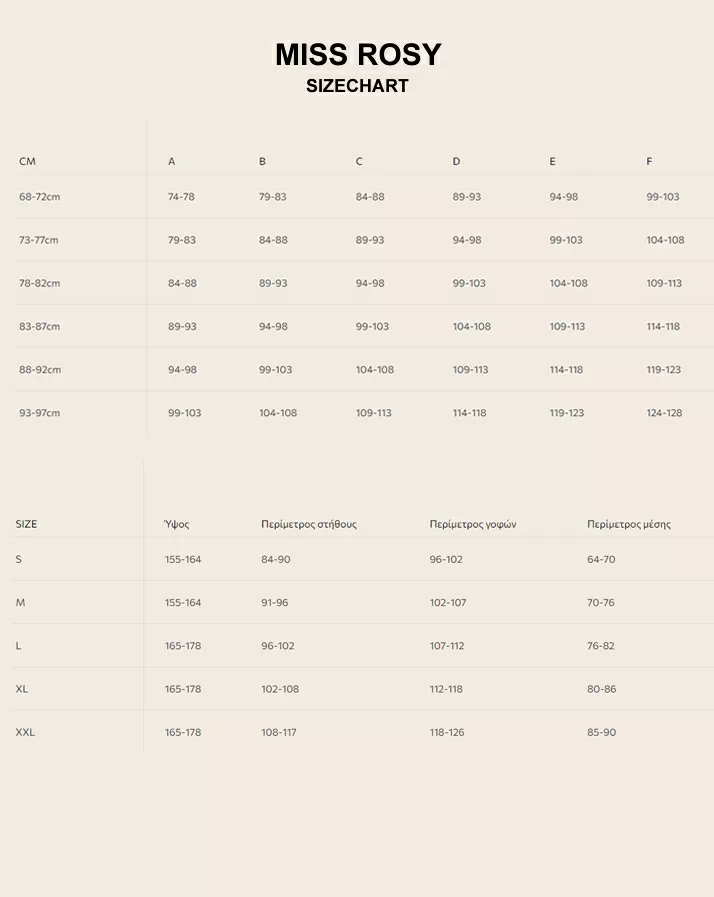714x897 pixels.
Task: Select the 93-97cm row label
Action: coord(39,413)
